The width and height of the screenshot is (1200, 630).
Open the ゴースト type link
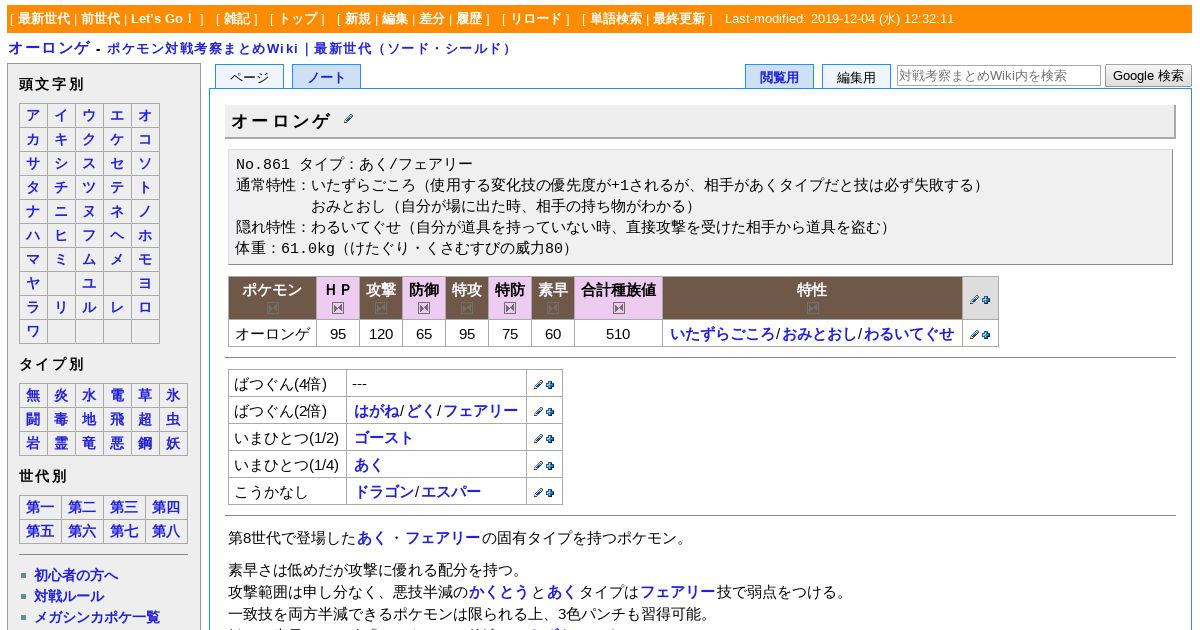(383, 438)
